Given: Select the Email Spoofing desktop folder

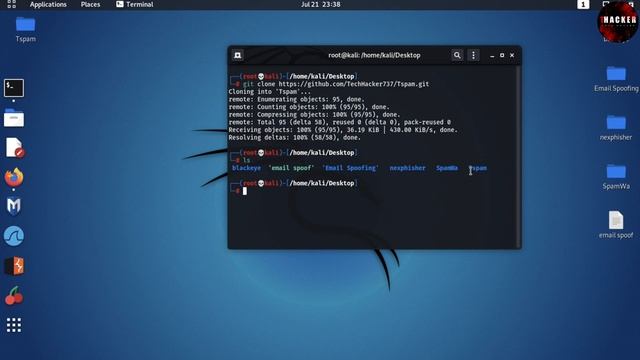Looking at the screenshot, I should point(616,79).
